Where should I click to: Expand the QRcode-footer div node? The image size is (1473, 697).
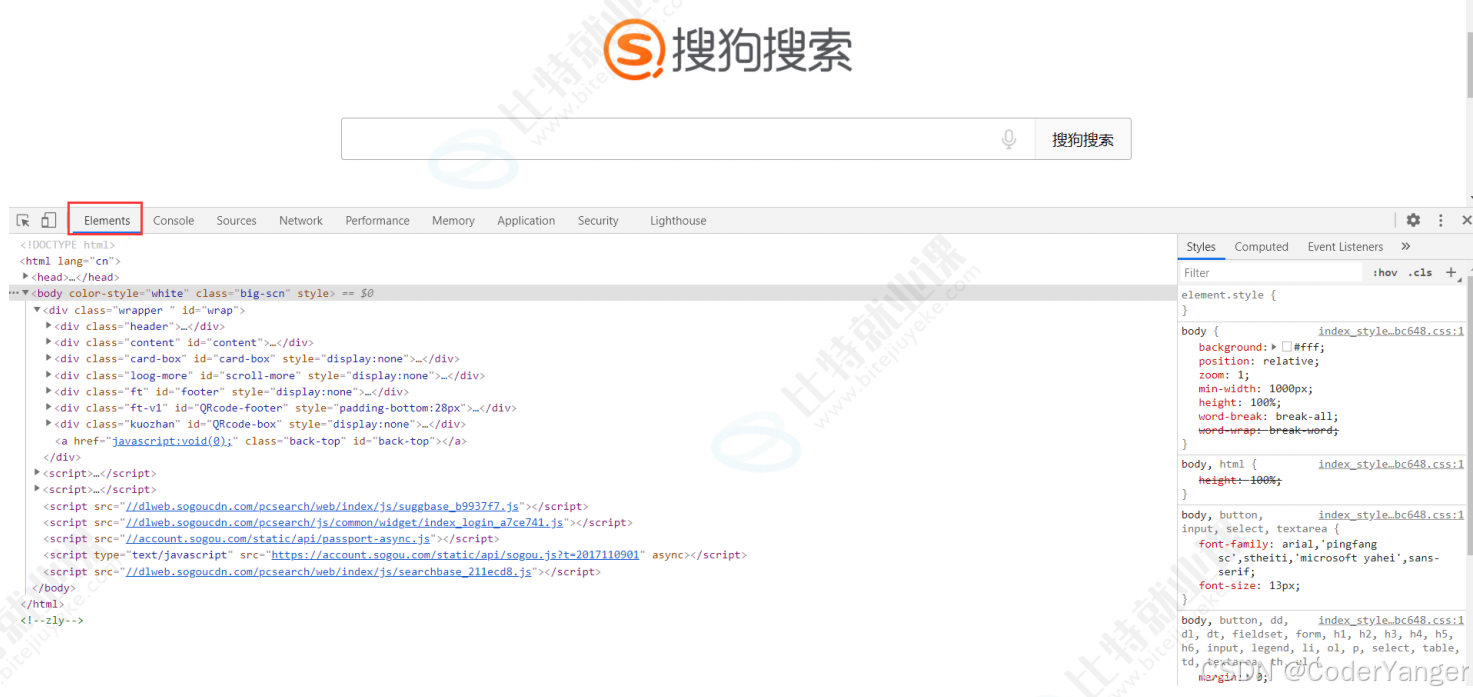(49, 408)
